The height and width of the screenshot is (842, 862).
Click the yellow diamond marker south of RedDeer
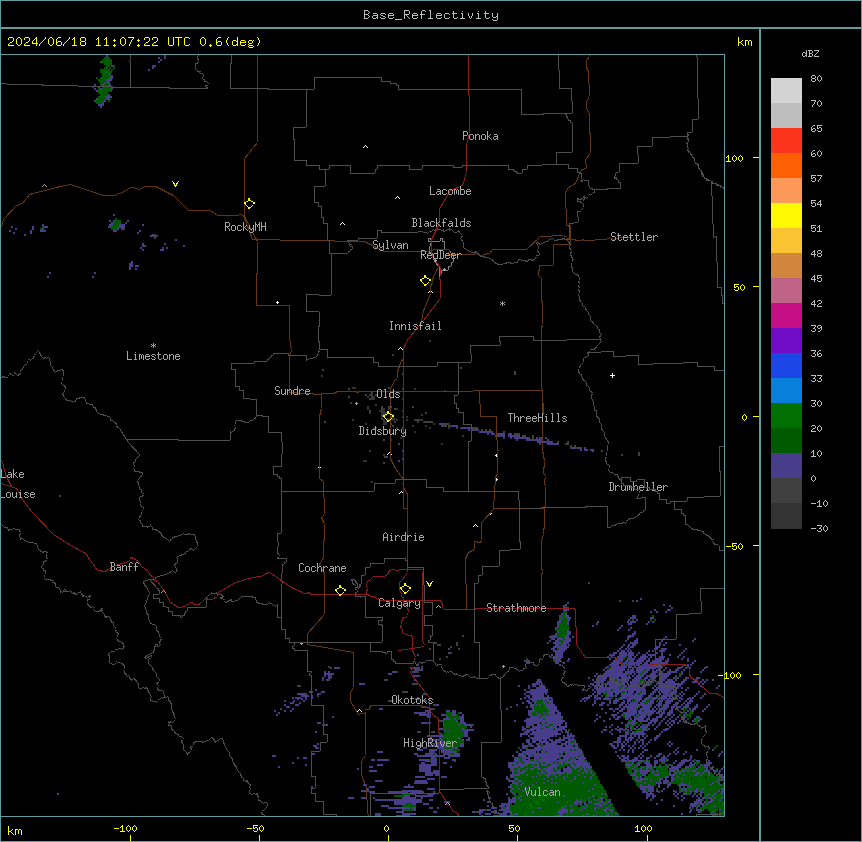pos(426,281)
